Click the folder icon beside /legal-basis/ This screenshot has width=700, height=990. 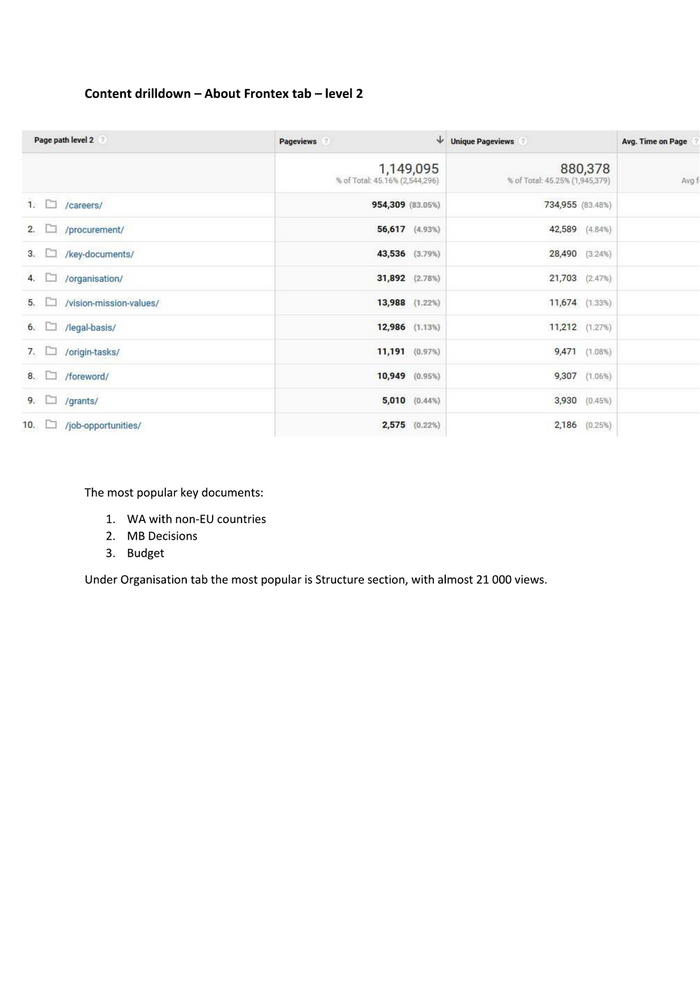[51, 327]
